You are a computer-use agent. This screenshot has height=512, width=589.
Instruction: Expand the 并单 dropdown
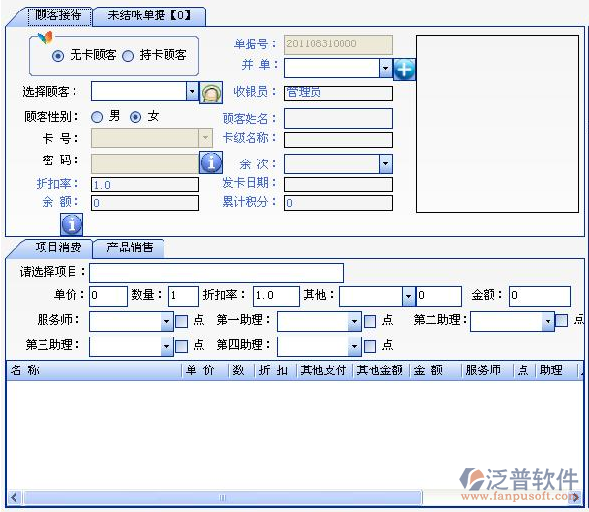click(385, 68)
